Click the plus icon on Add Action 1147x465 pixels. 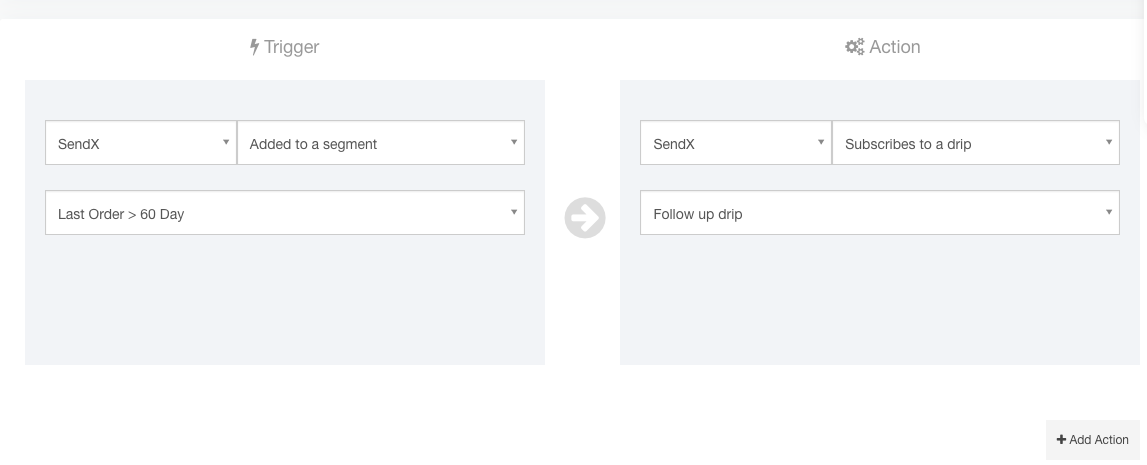click(x=1061, y=440)
